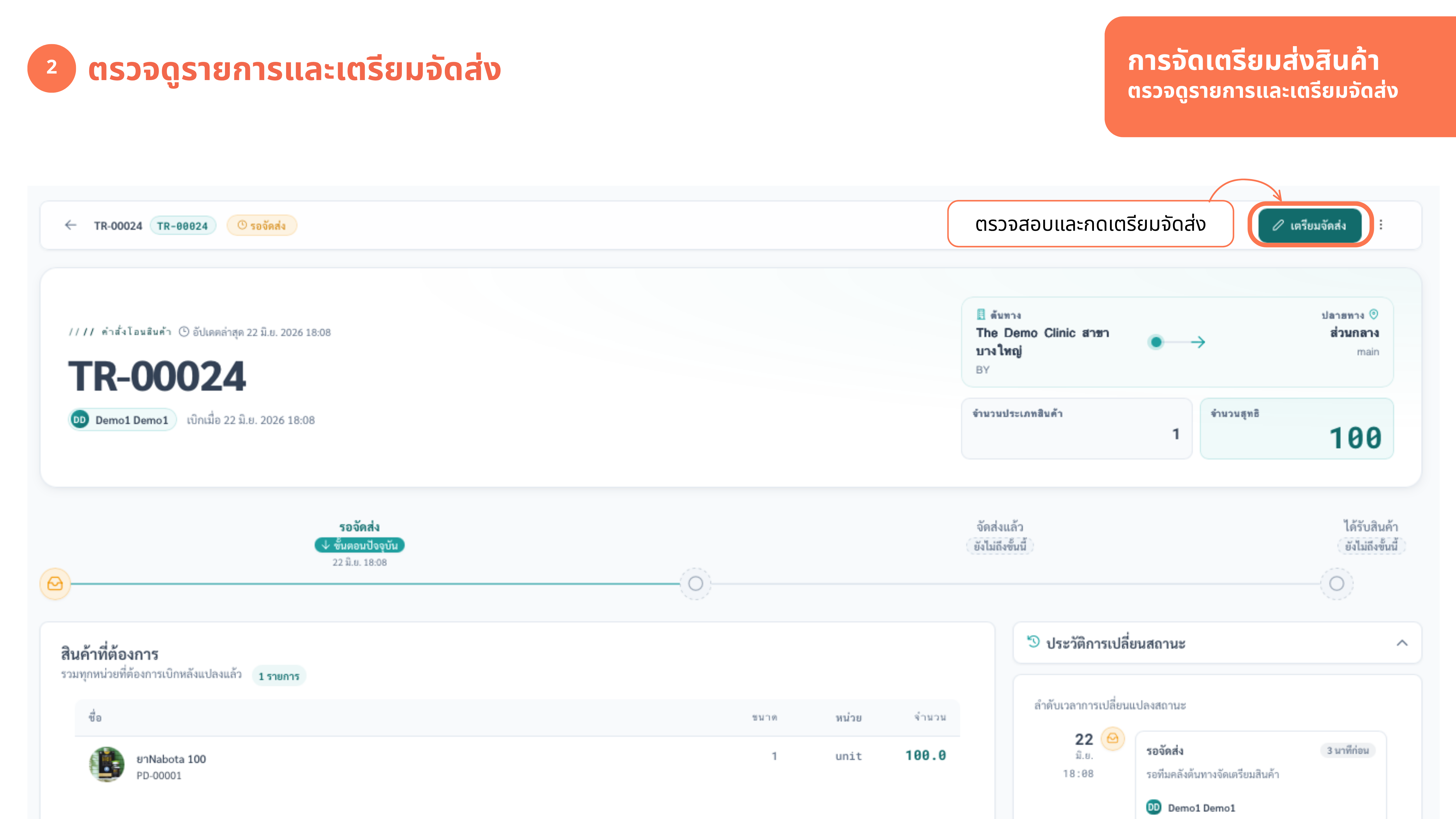Image resolution: width=1456 pixels, height=819 pixels.
Task: Click the DD avatar in history entry
Action: click(1154, 808)
